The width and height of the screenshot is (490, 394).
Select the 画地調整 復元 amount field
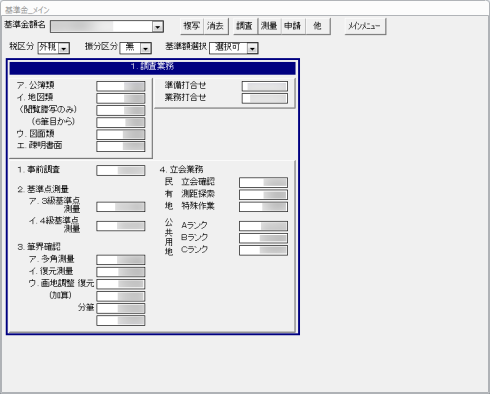121,284
